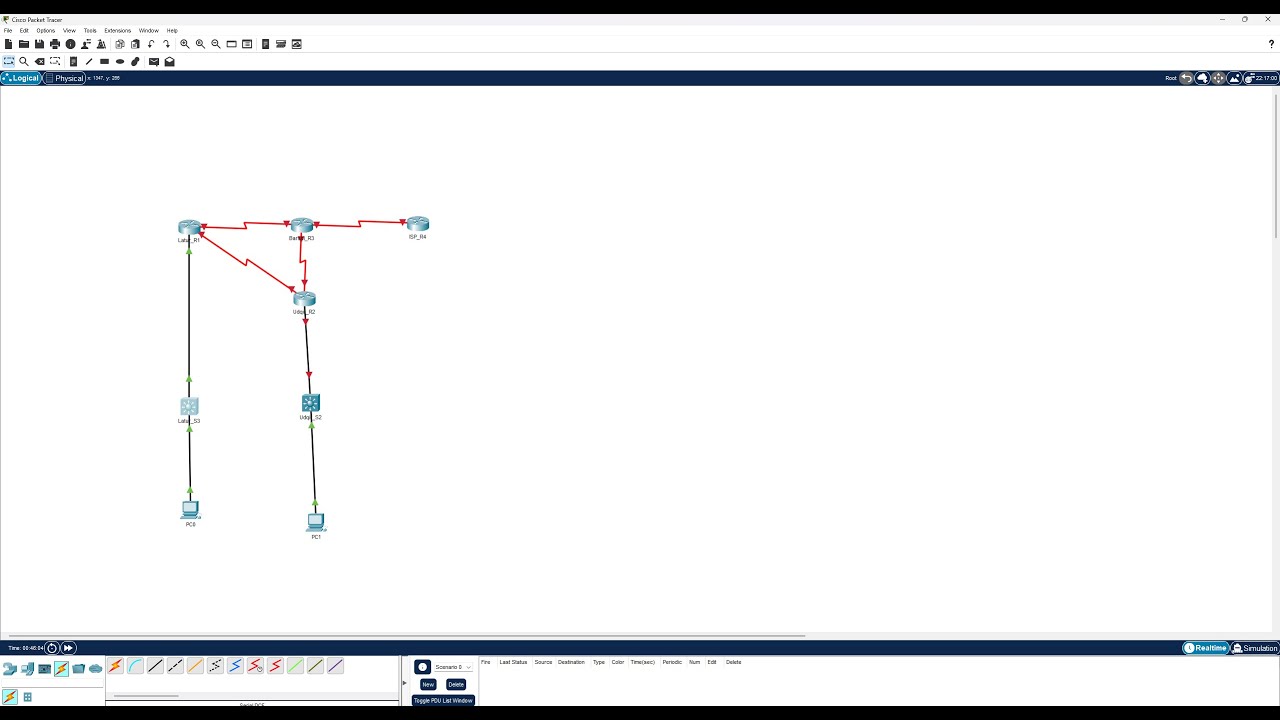Open the Extensions menu
Screen dimensions: 1280x720
(118, 30)
